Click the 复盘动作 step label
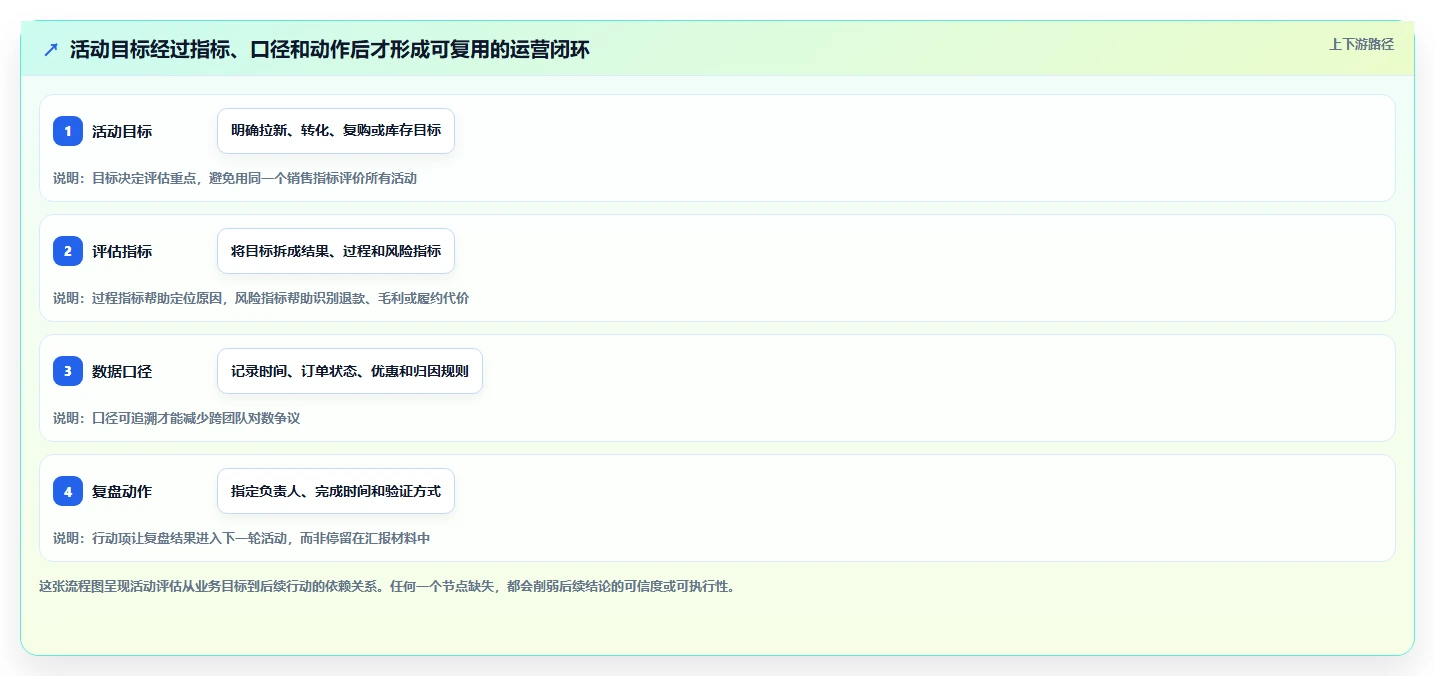This screenshot has height=676, width=1435. [122, 491]
